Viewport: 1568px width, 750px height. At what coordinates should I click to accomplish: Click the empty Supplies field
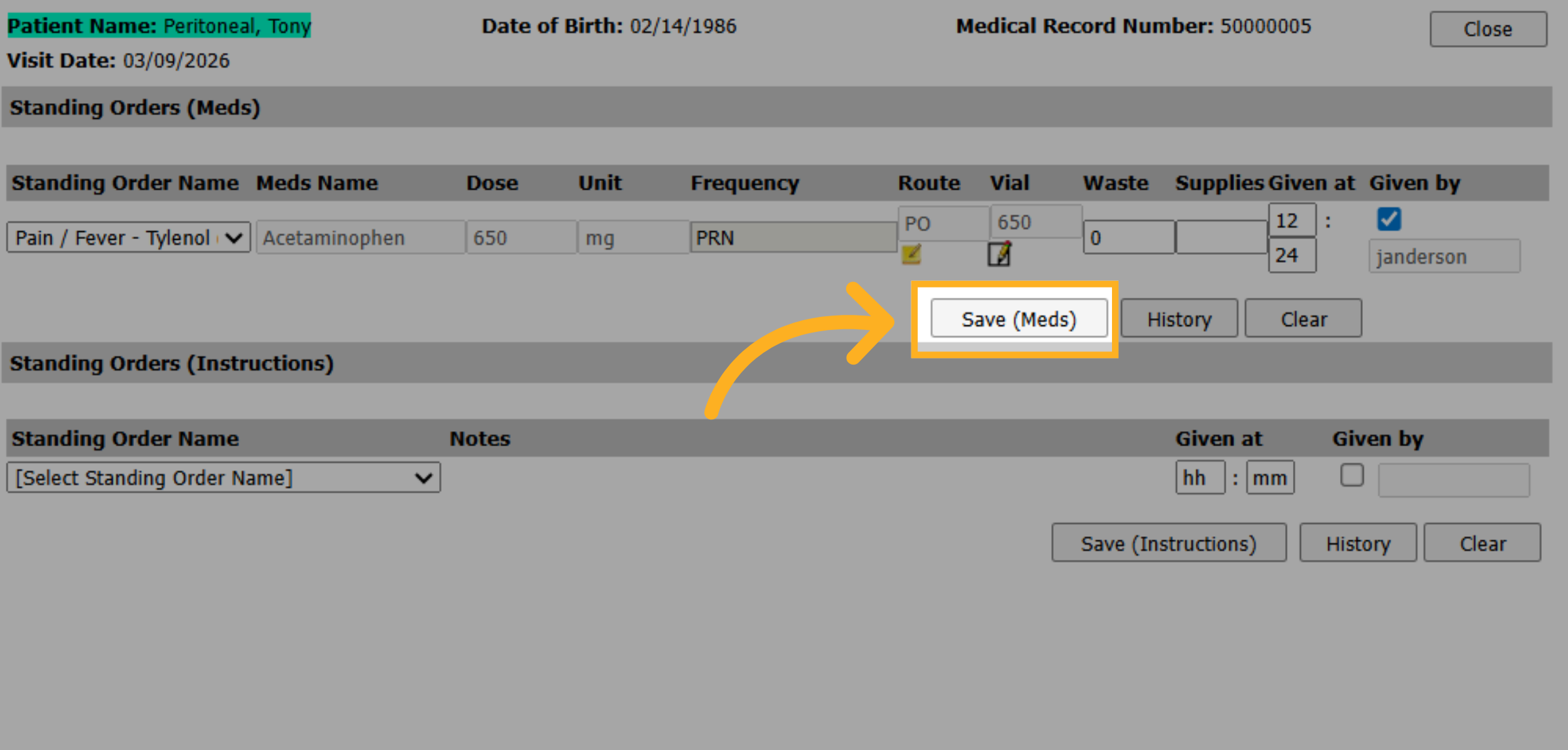(1221, 237)
